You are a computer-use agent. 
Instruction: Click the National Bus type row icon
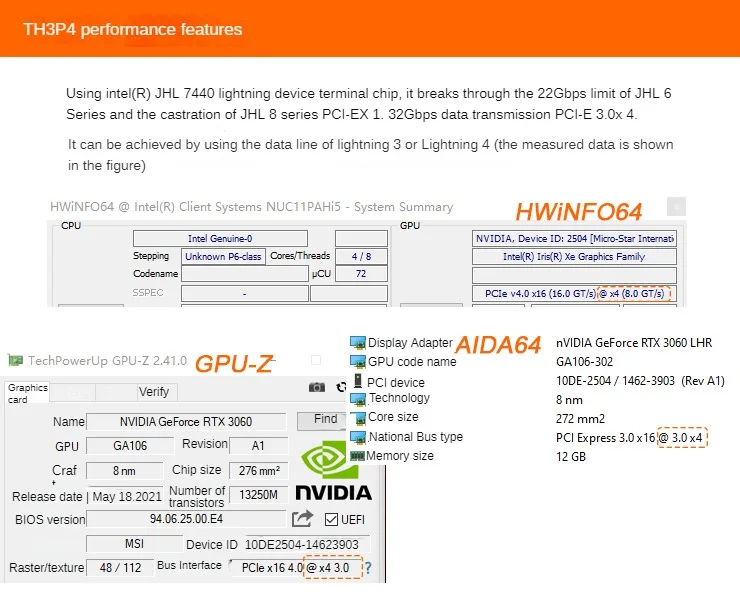(359, 438)
